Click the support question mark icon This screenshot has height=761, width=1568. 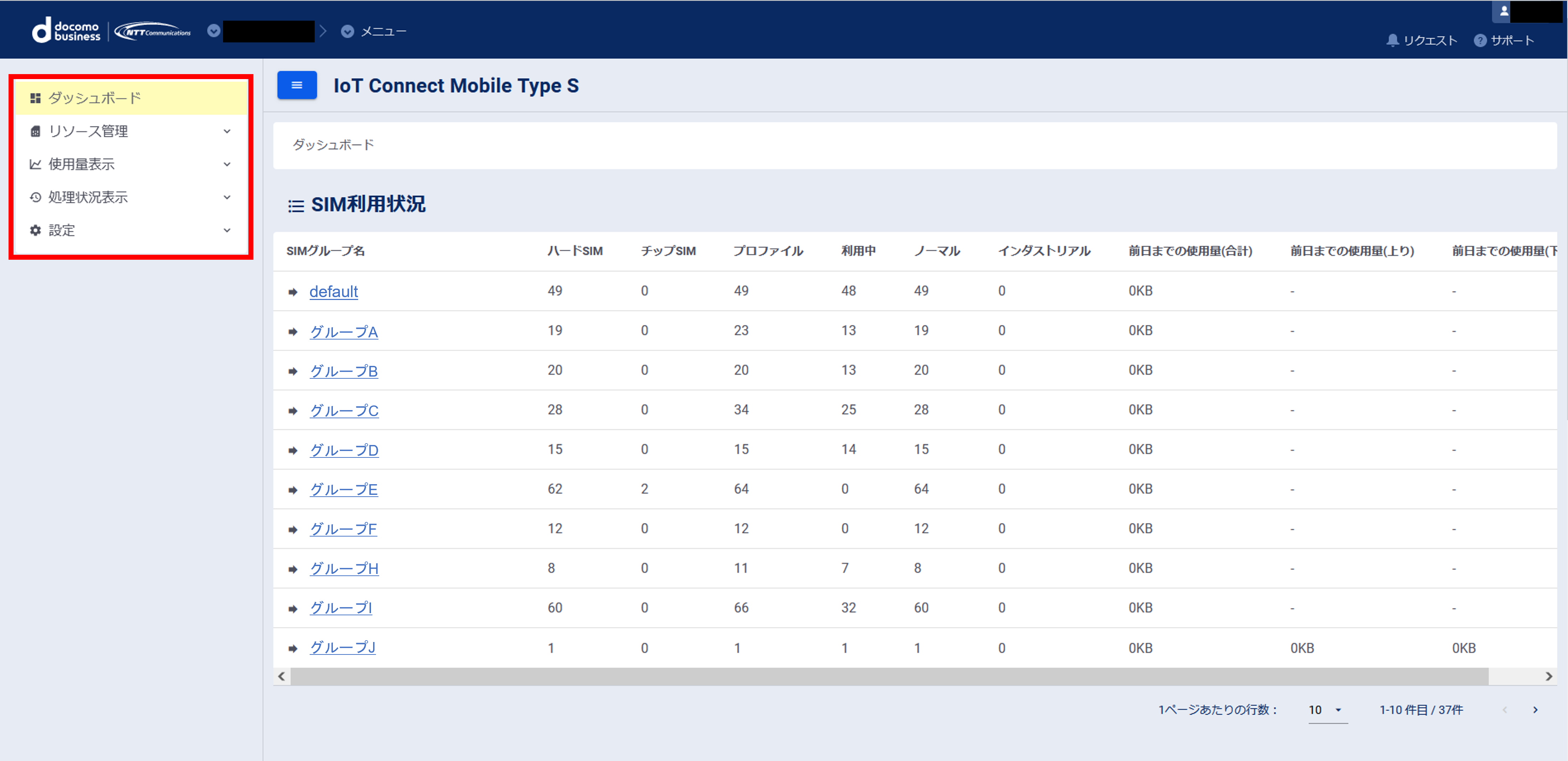1480,40
